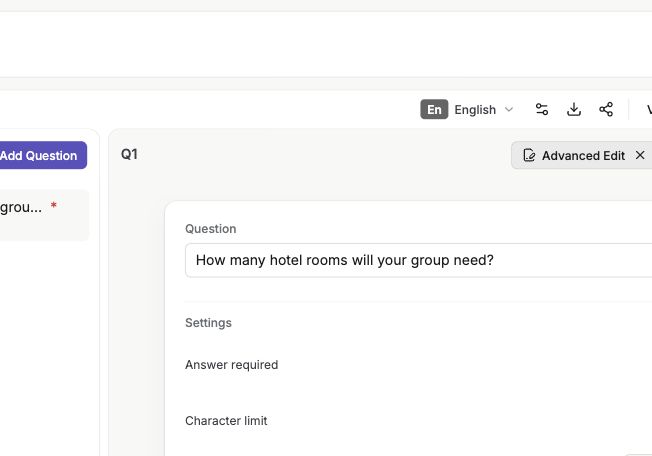
Task: Click the question text input field
Action: (418, 260)
